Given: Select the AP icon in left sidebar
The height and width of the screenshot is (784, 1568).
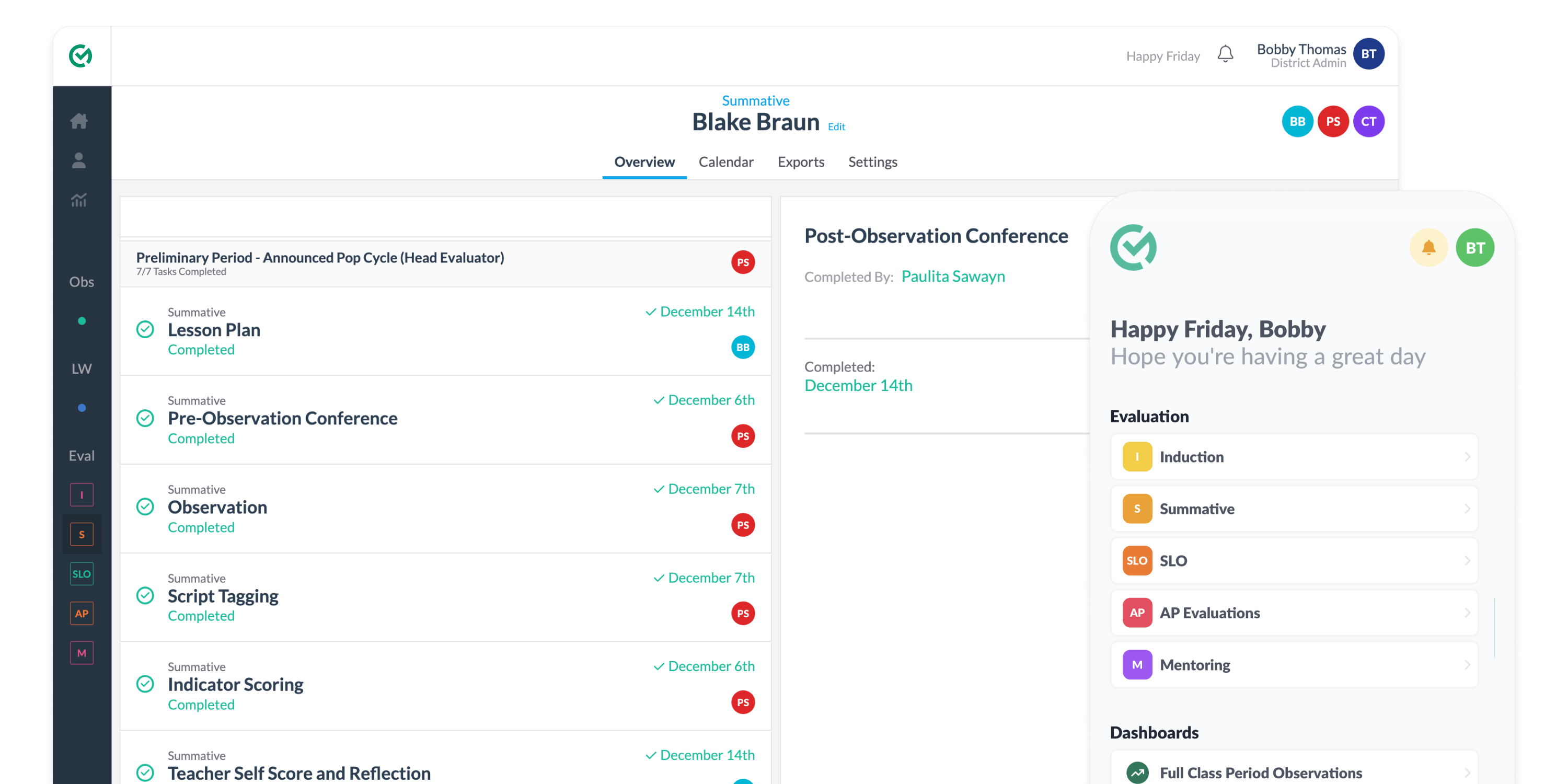Looking at the screenshot, I should pyautogui.click(x=82, y=613).
